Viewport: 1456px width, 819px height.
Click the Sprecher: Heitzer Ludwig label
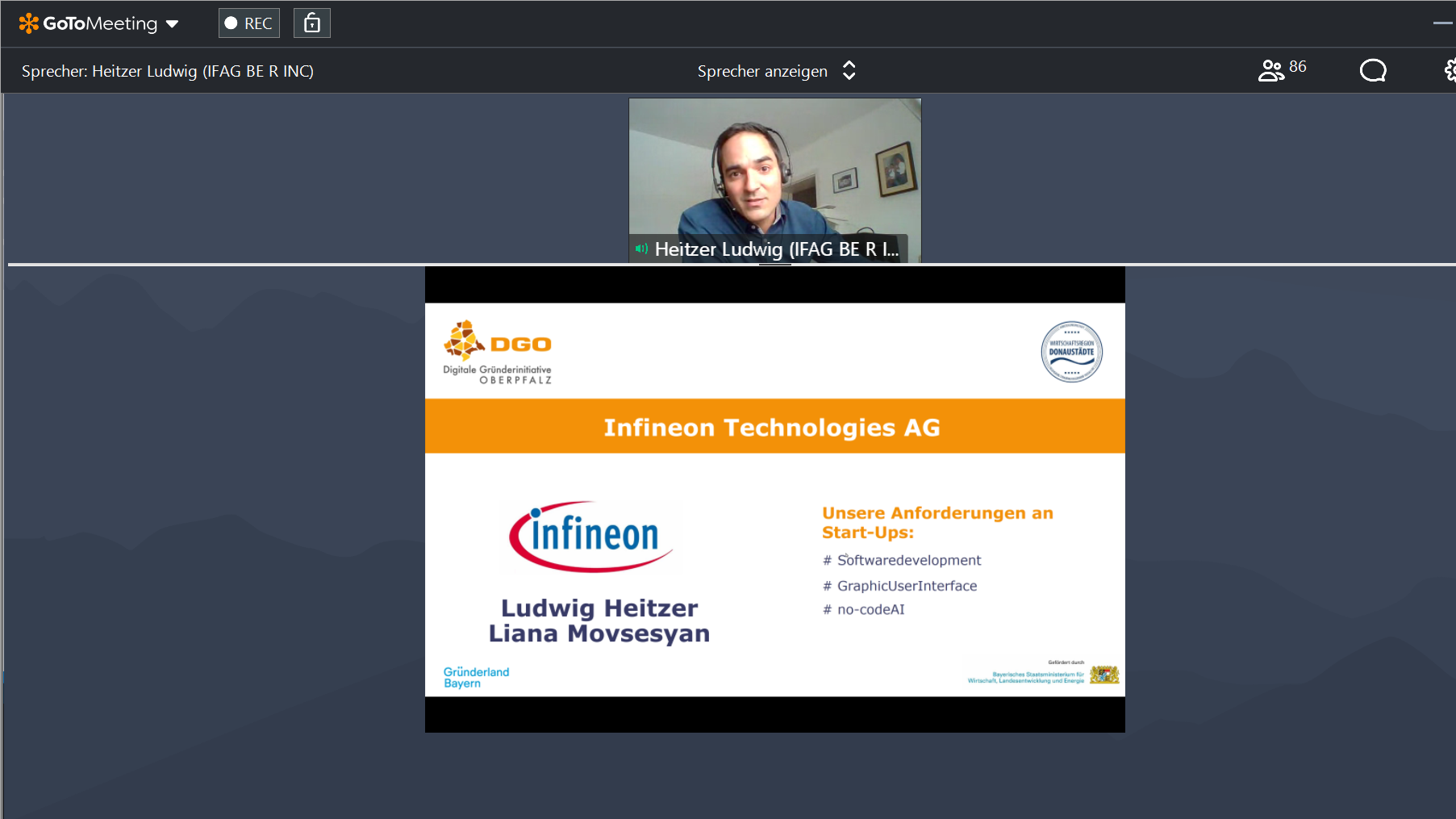click(168, 71)
